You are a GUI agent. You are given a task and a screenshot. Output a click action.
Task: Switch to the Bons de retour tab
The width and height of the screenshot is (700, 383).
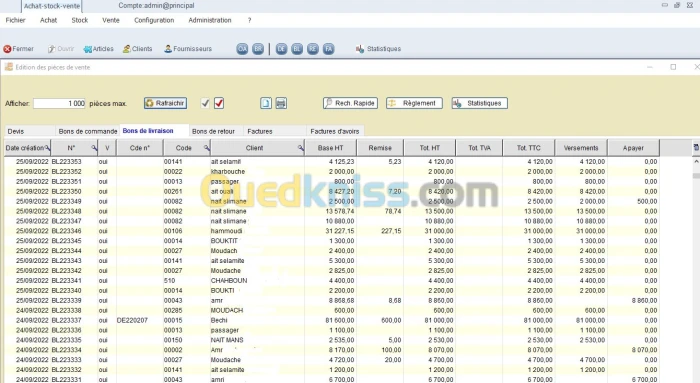pos(216,131)
